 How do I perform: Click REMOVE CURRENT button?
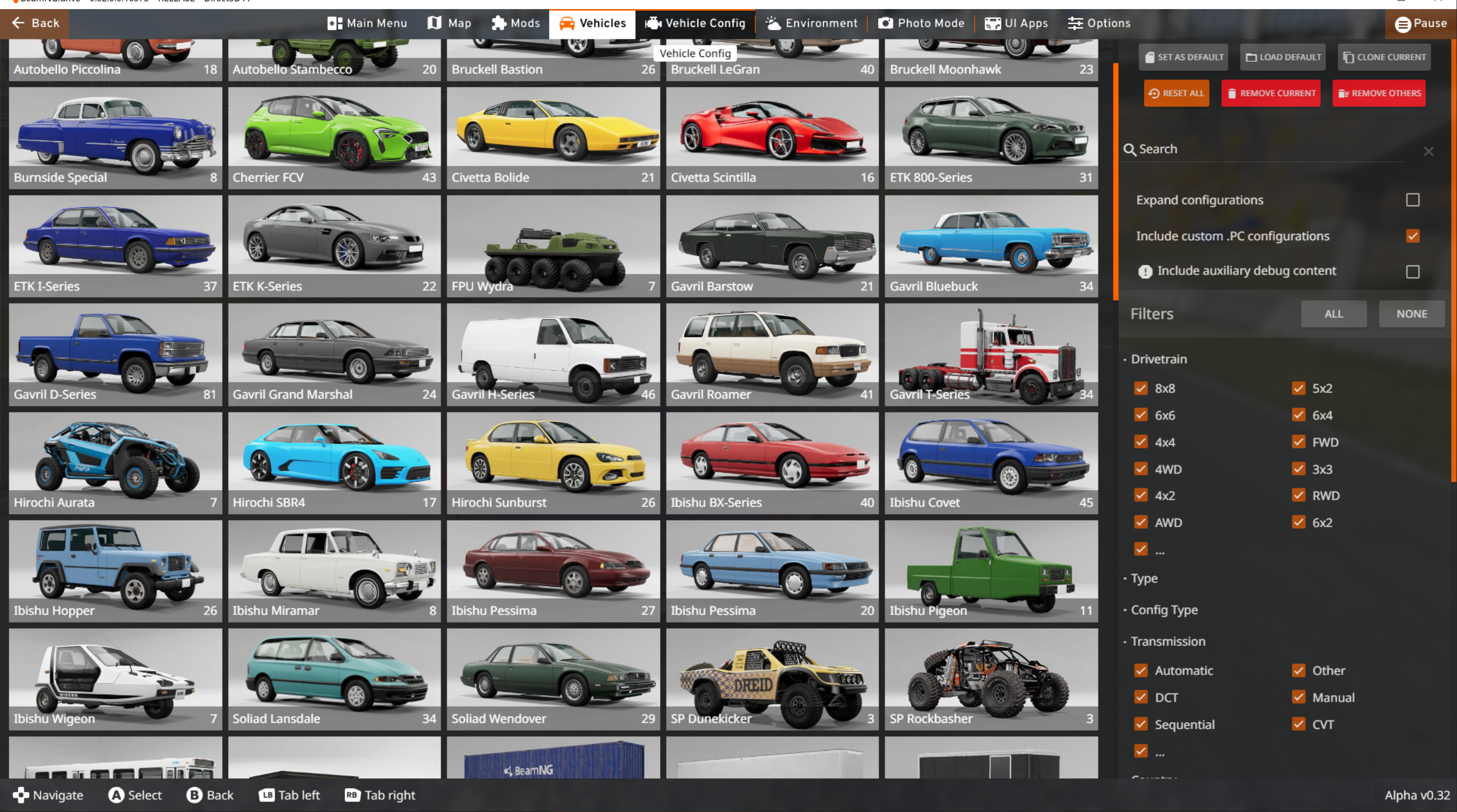click(1271, 93)
